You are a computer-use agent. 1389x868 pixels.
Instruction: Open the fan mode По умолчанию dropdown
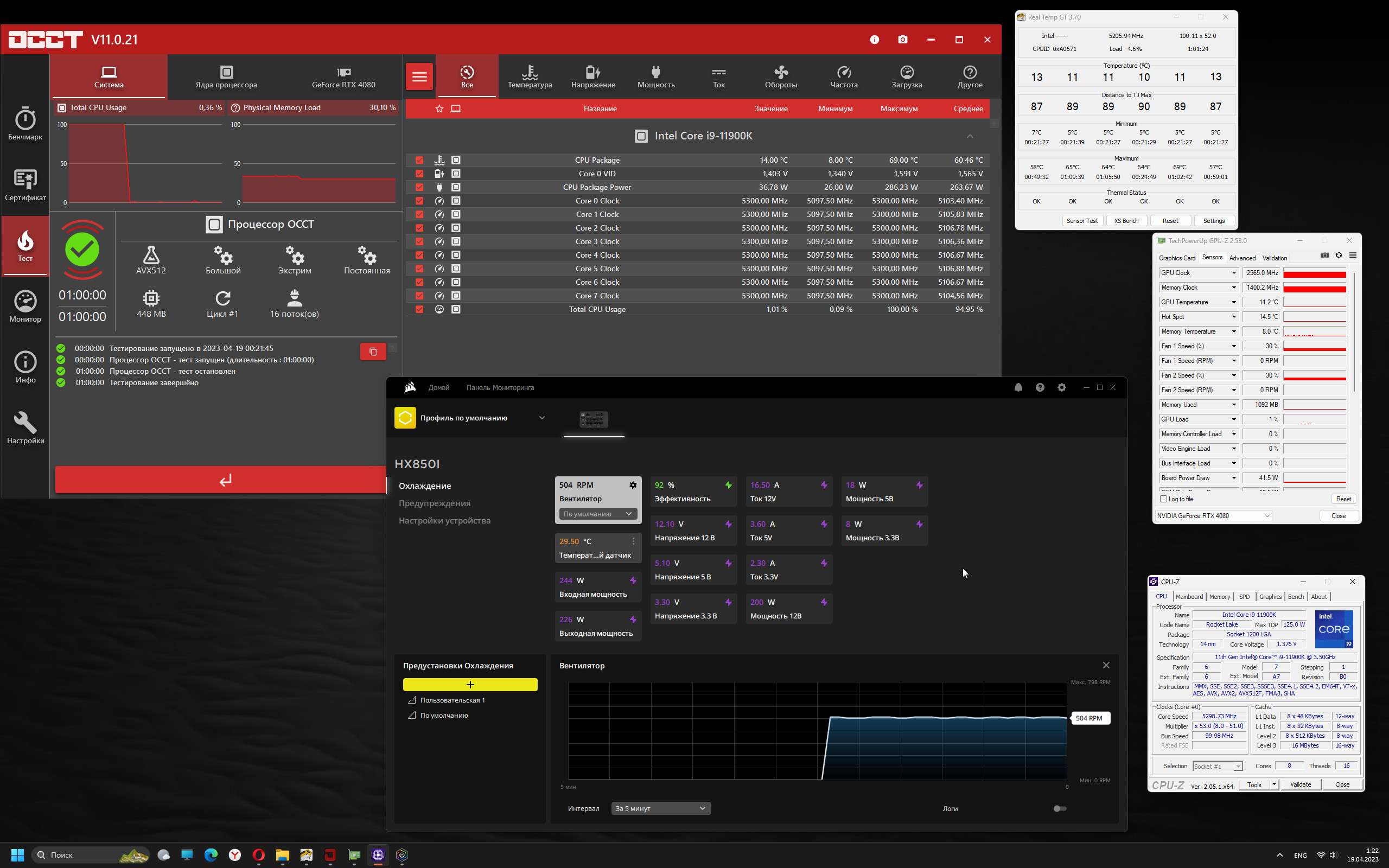click(x=597, y=514)
